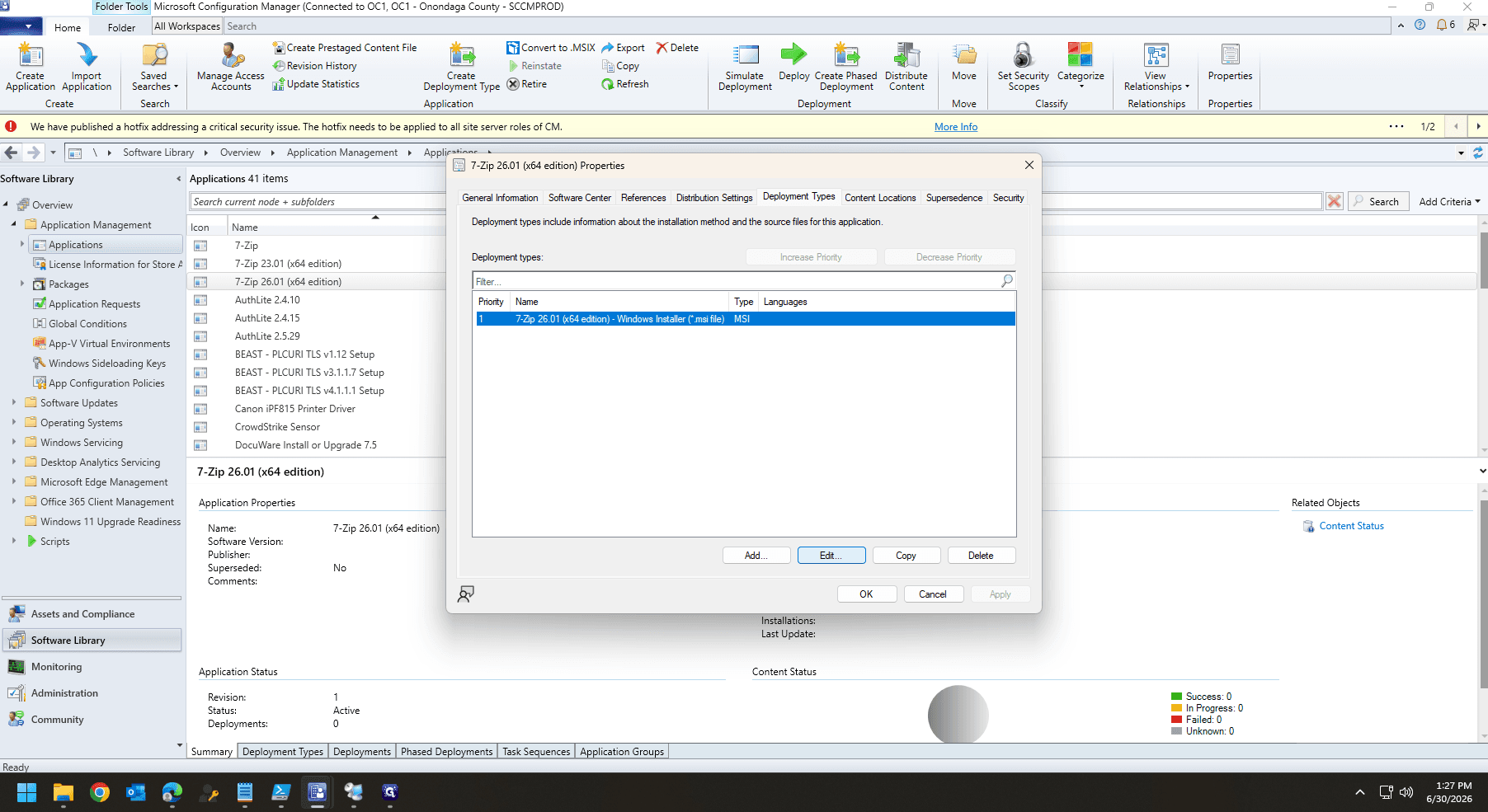This screenshot has height=812, width=1488.
Task: Open the More Info link
Action: point(956,127)
